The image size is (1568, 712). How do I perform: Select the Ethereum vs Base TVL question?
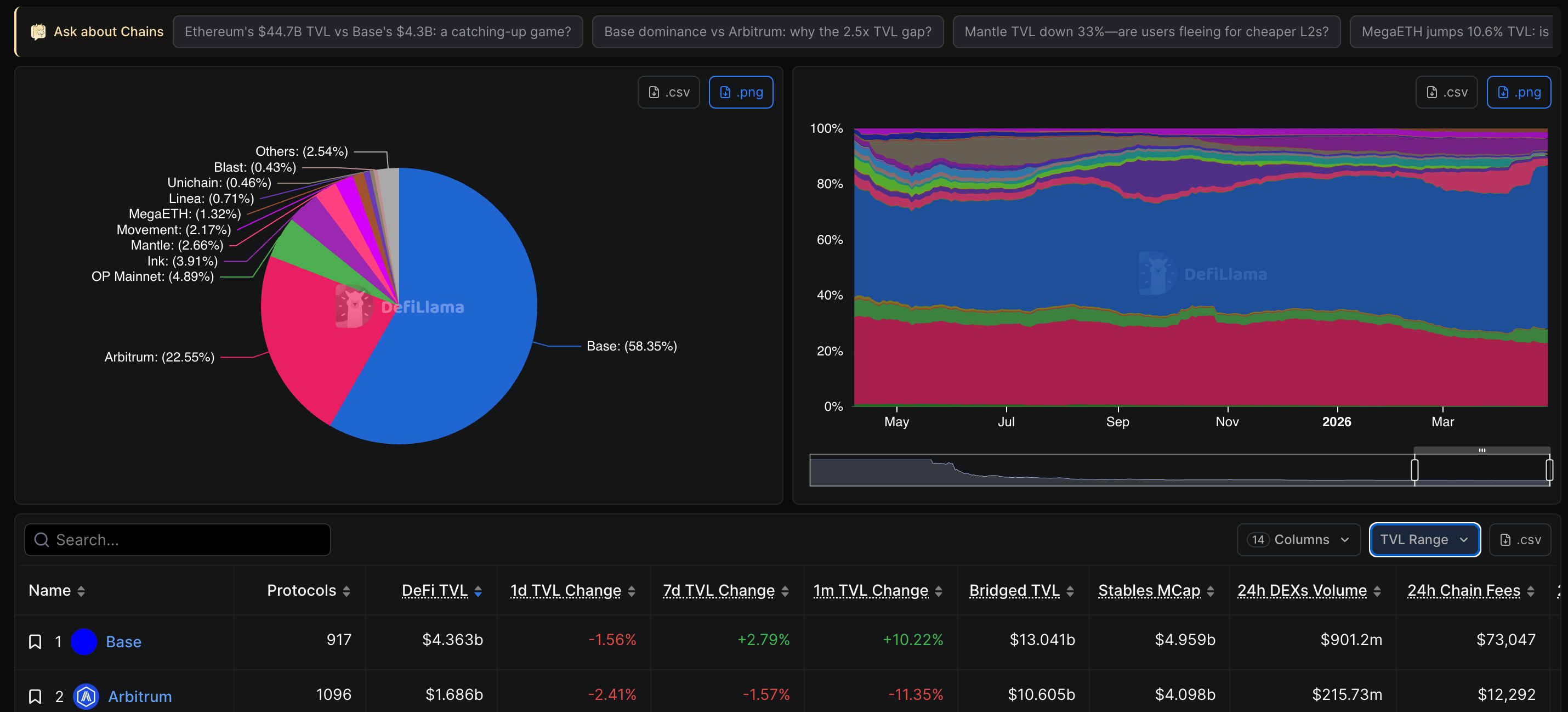coord(377,32)
